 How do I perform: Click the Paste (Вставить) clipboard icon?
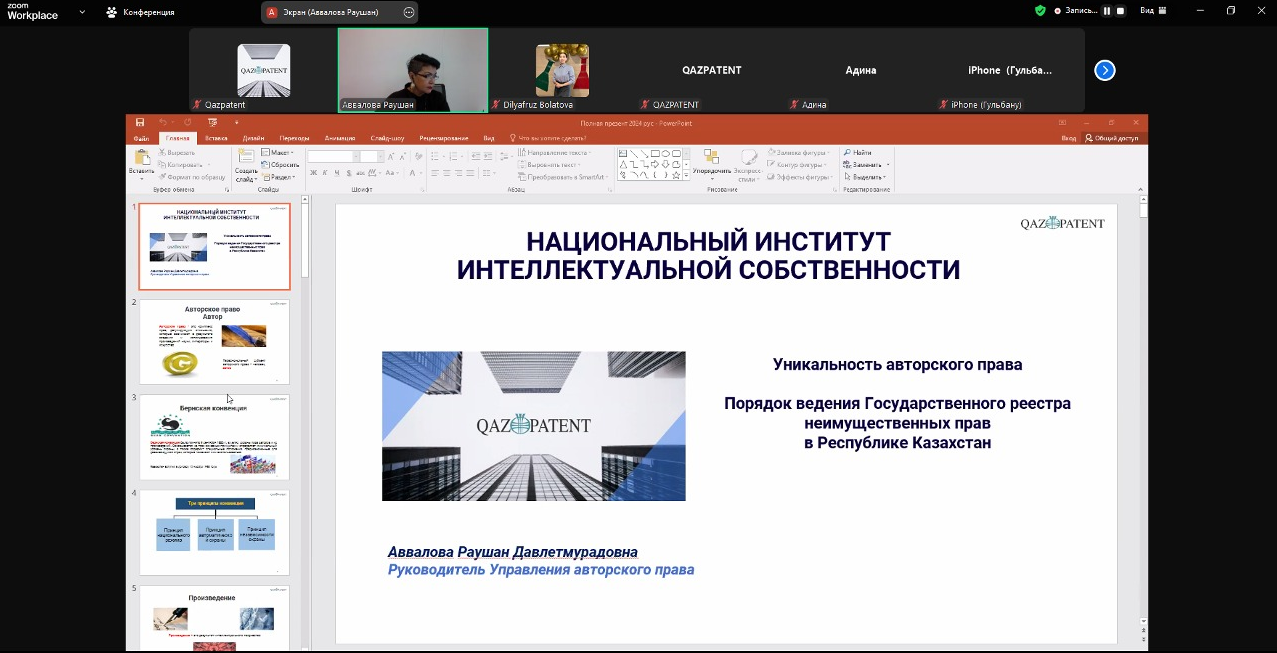pyautogui.click(x=141, y=158)
